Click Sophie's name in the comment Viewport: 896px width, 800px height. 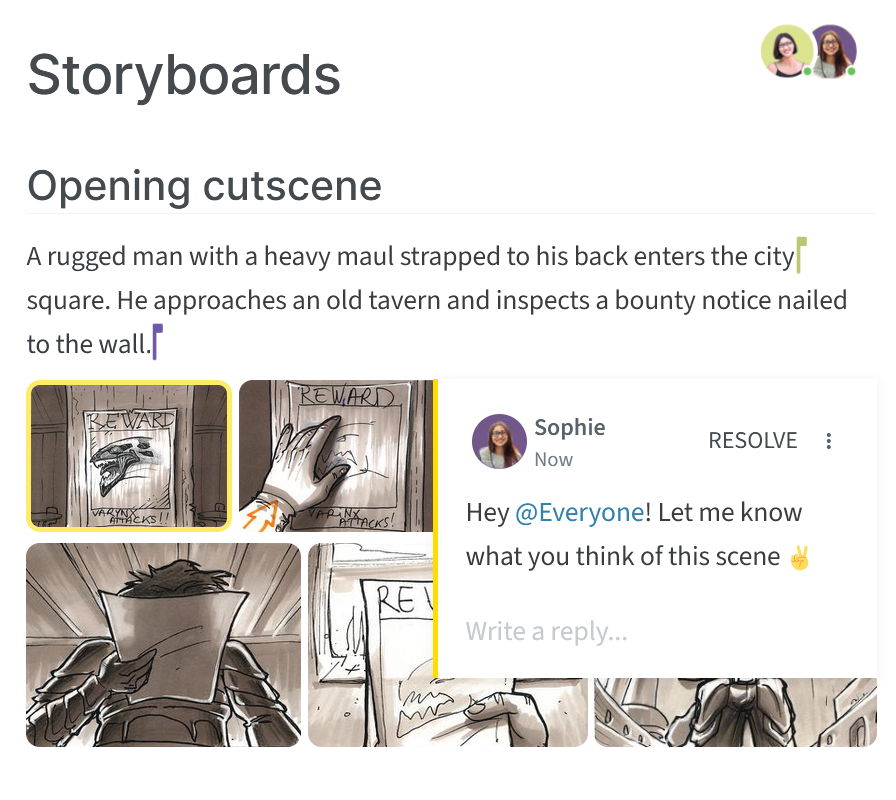(570, 427)
